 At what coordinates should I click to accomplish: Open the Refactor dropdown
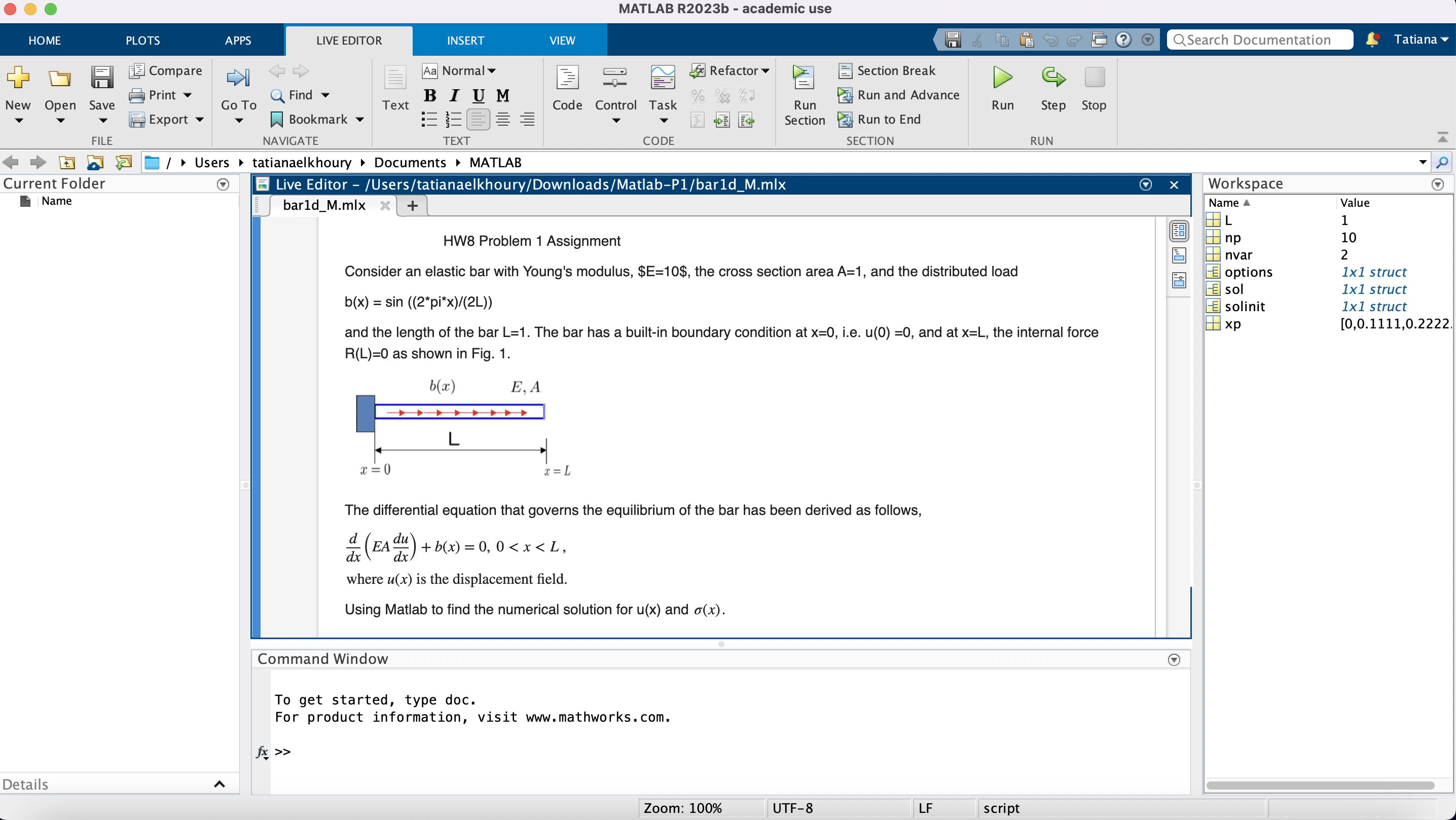[730, 70]
